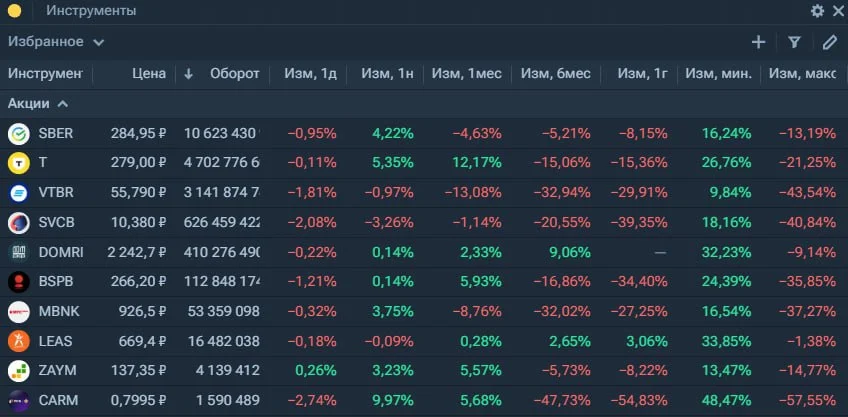The height and width of the screenshot is (417, 848).
Task: Click SVCB price 10,380 ₽
Action: [138, 222]
